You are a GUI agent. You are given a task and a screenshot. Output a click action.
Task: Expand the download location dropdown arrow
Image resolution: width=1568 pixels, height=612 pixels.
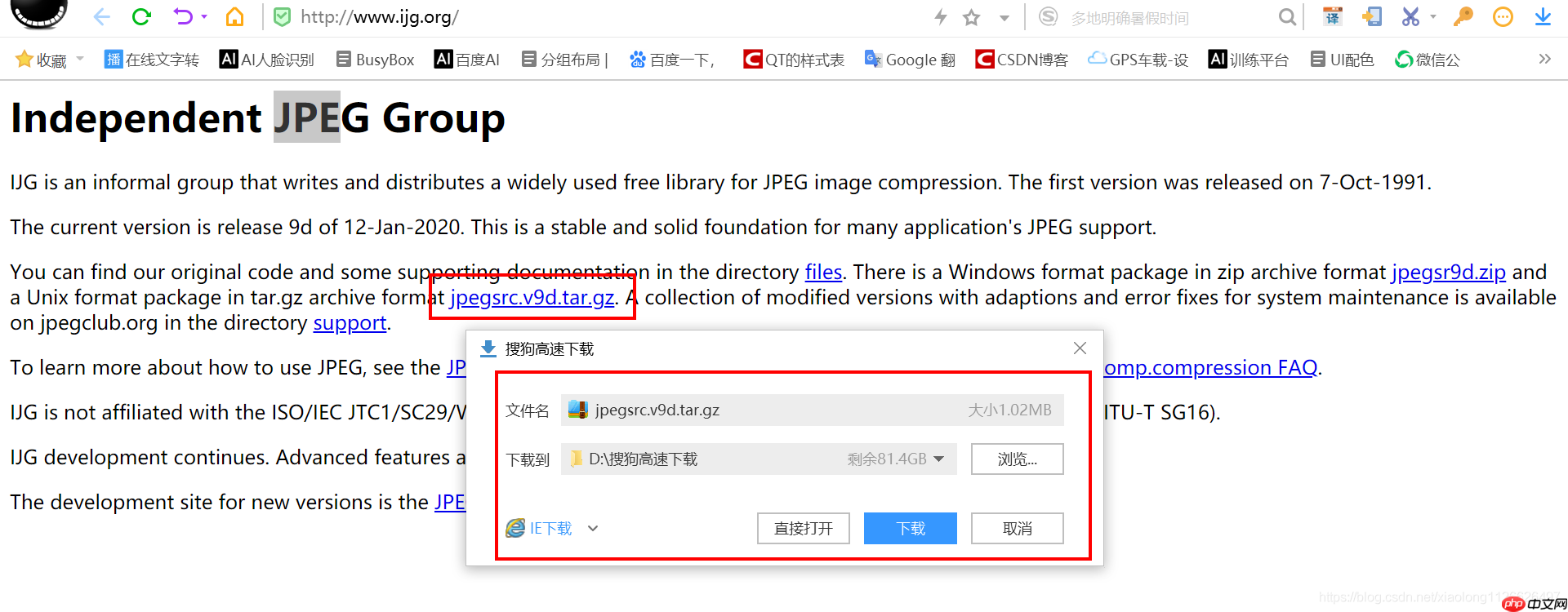tap(939, 459)
